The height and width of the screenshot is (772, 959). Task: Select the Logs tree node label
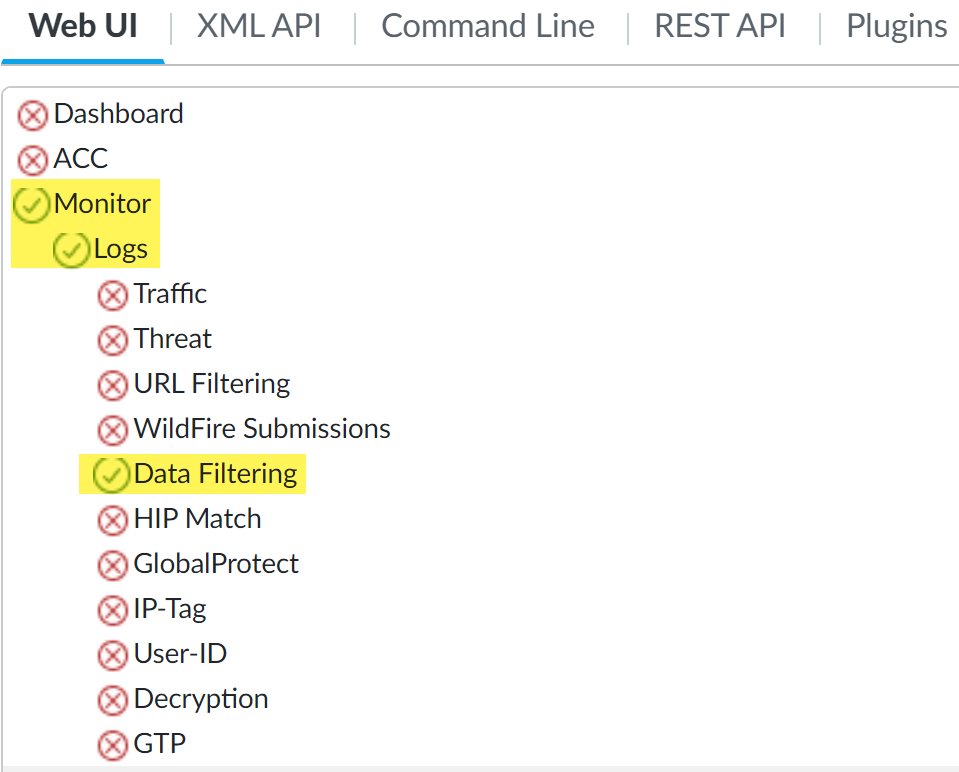pyautogui.click(x=121, y=249)
